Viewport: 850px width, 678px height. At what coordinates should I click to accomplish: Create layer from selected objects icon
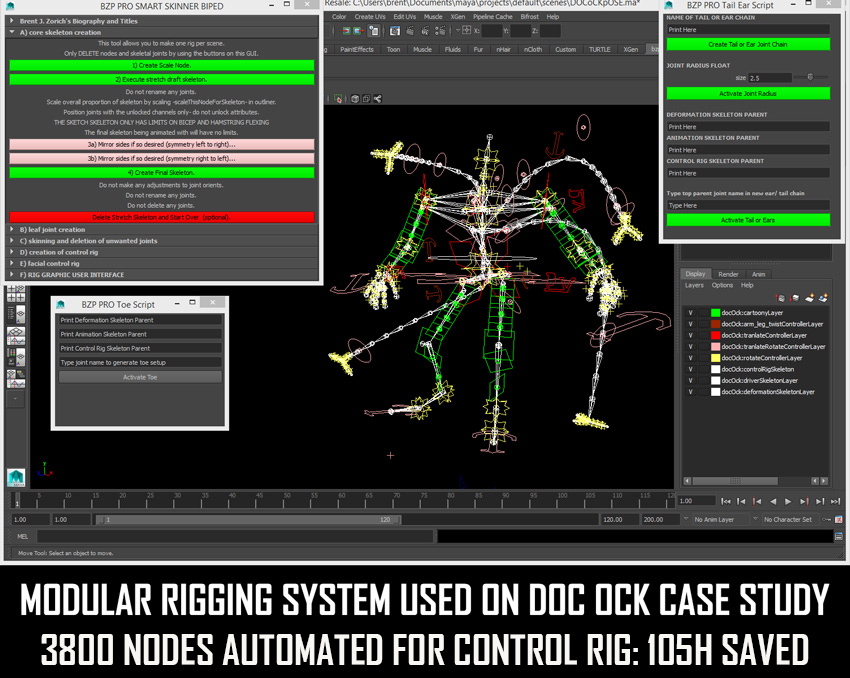coord(823,298)
